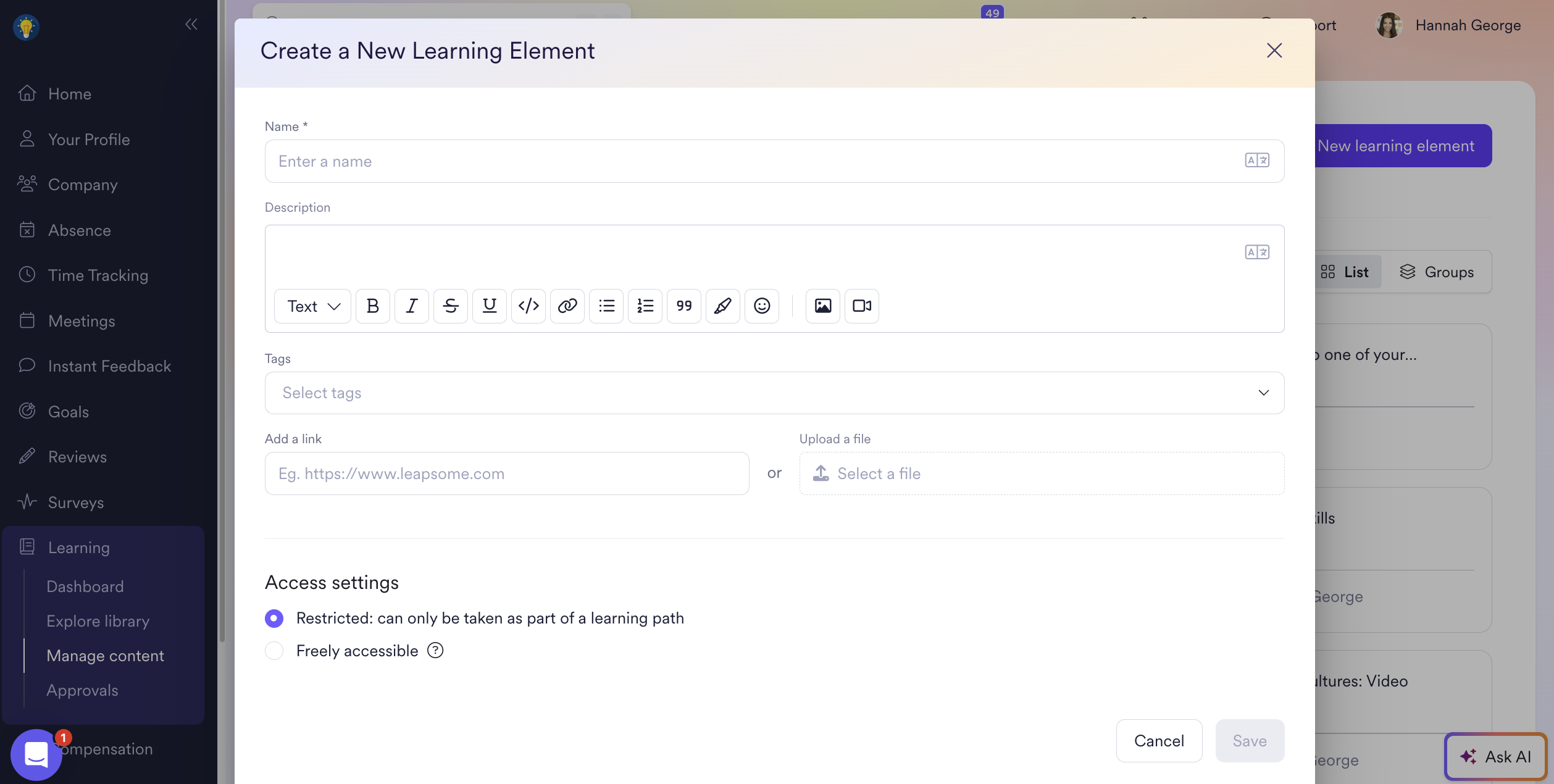Click the strikethrough formatting icon
This screenshot has height=784, width=1554.
(x=450, y=306)
